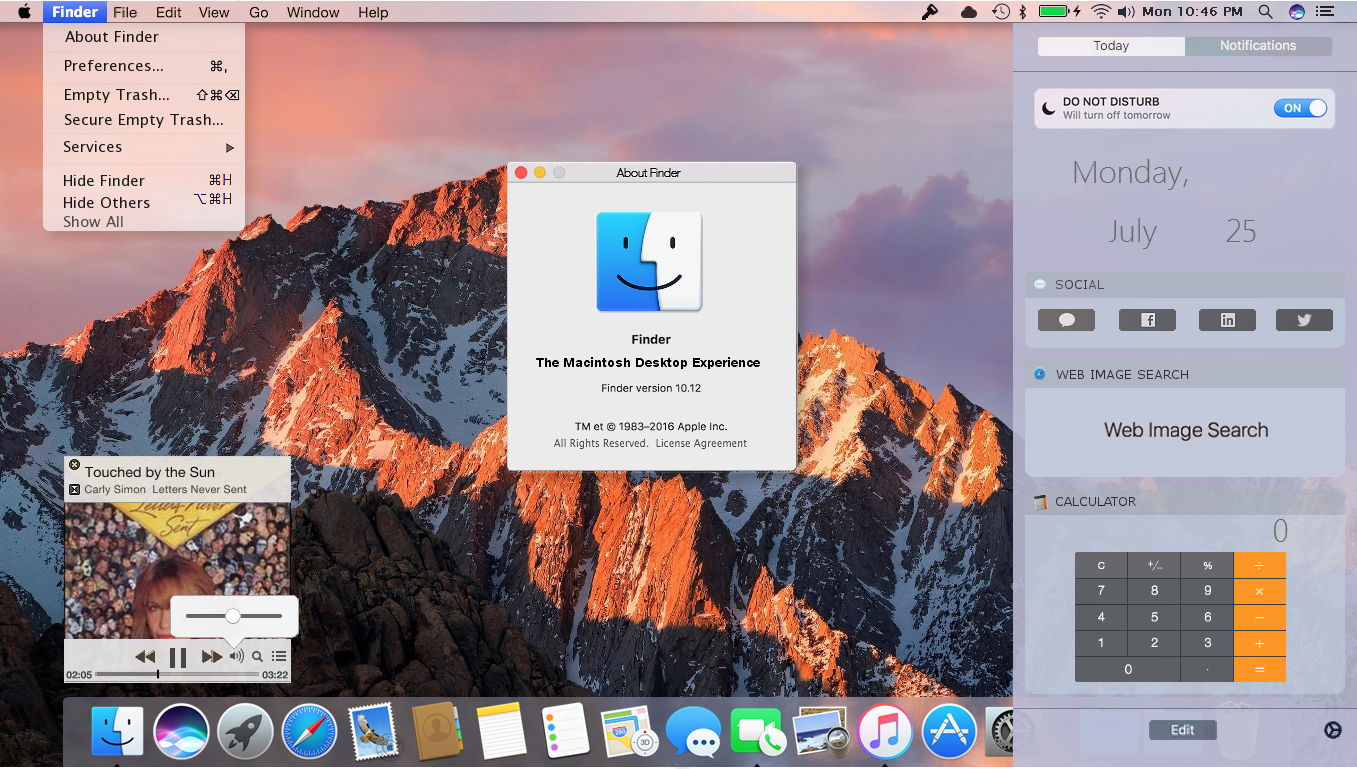Open the View menu in menu bar
1357x769 pixels.
pyautogui.click(x=214, y=12)
